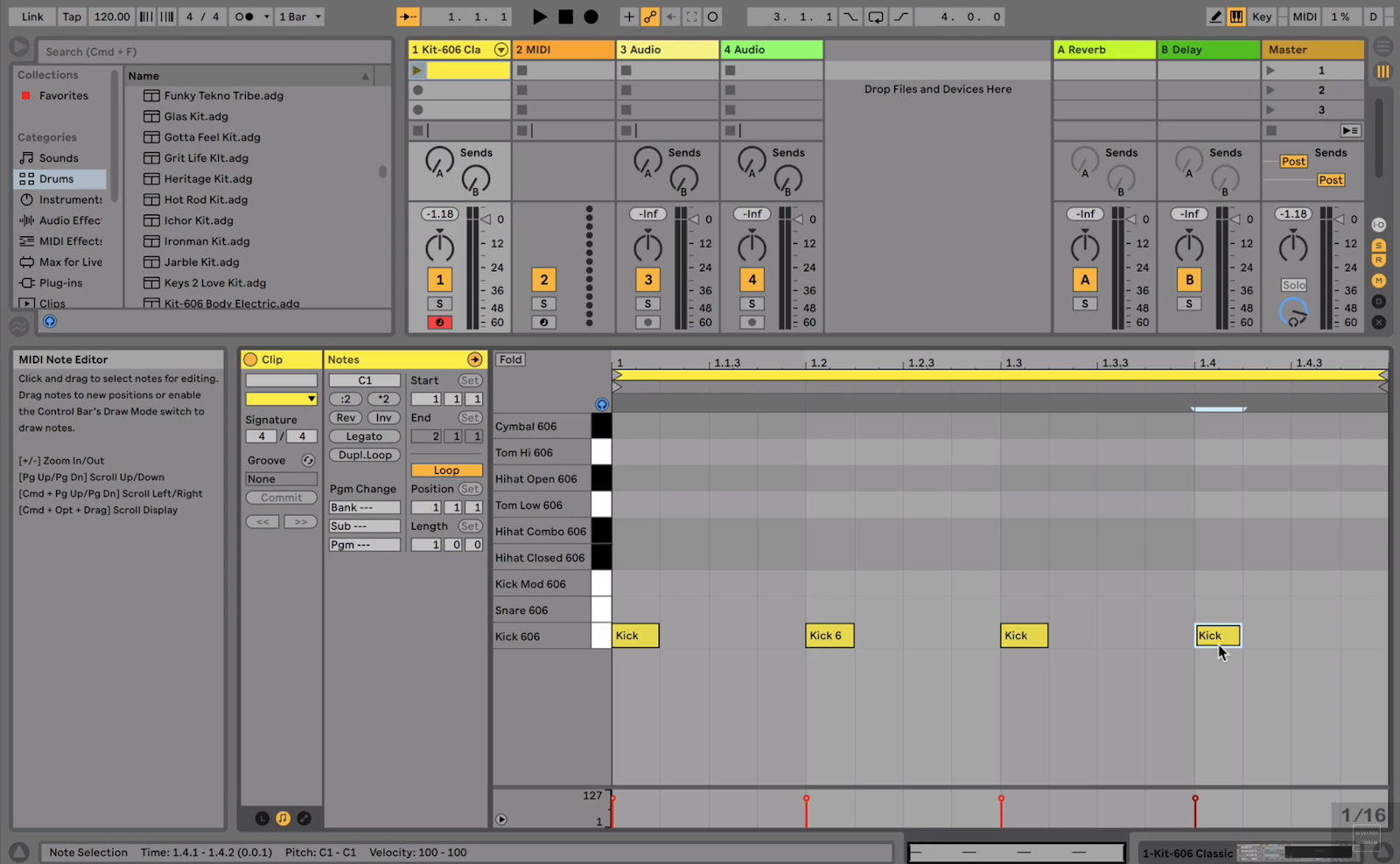Toggle Draw Mode pencil icon
Screen dimensions: 1400x864
(1215, 17)
